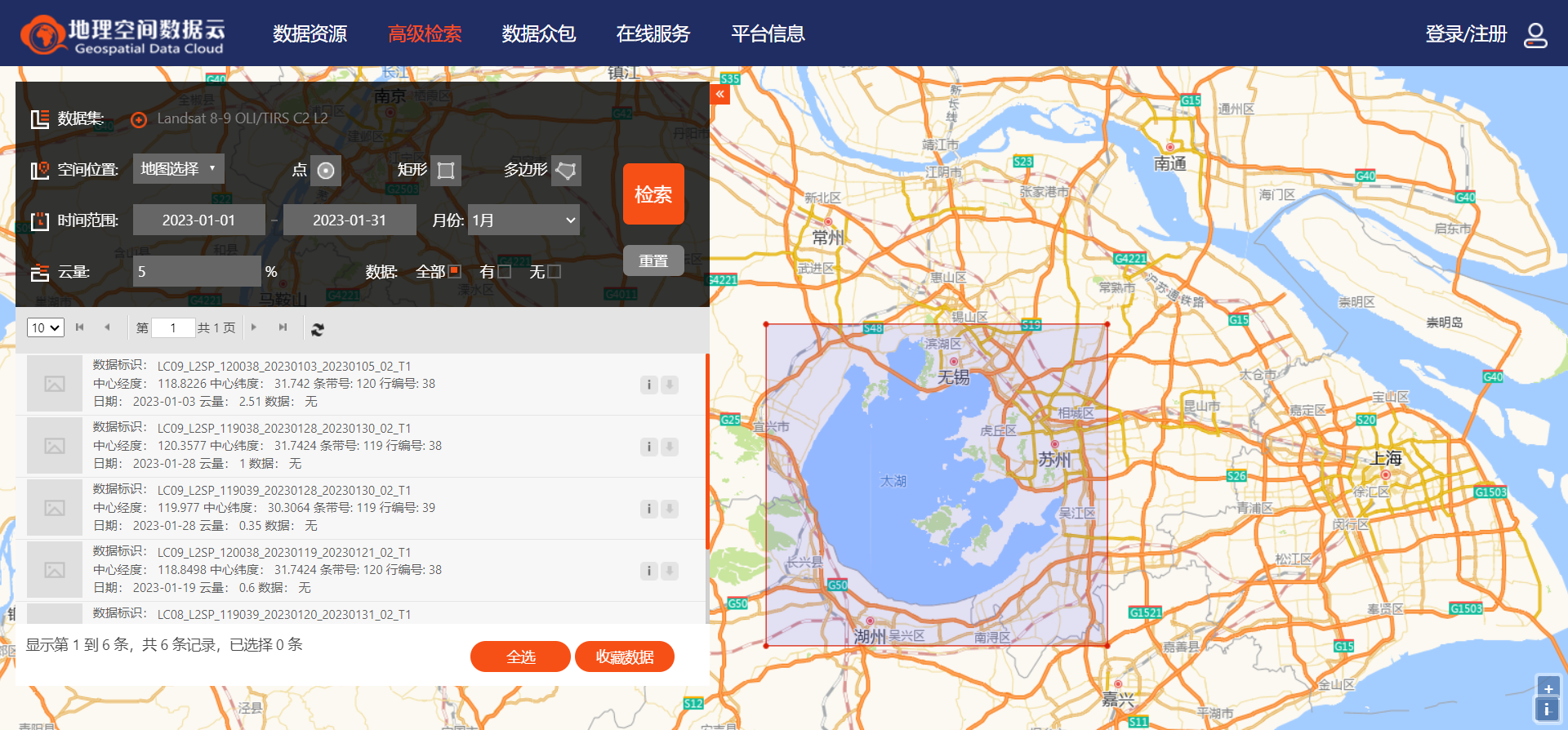The image size is (1568, 730).
Task: Go to the previous results page
Action: point(107,327)
